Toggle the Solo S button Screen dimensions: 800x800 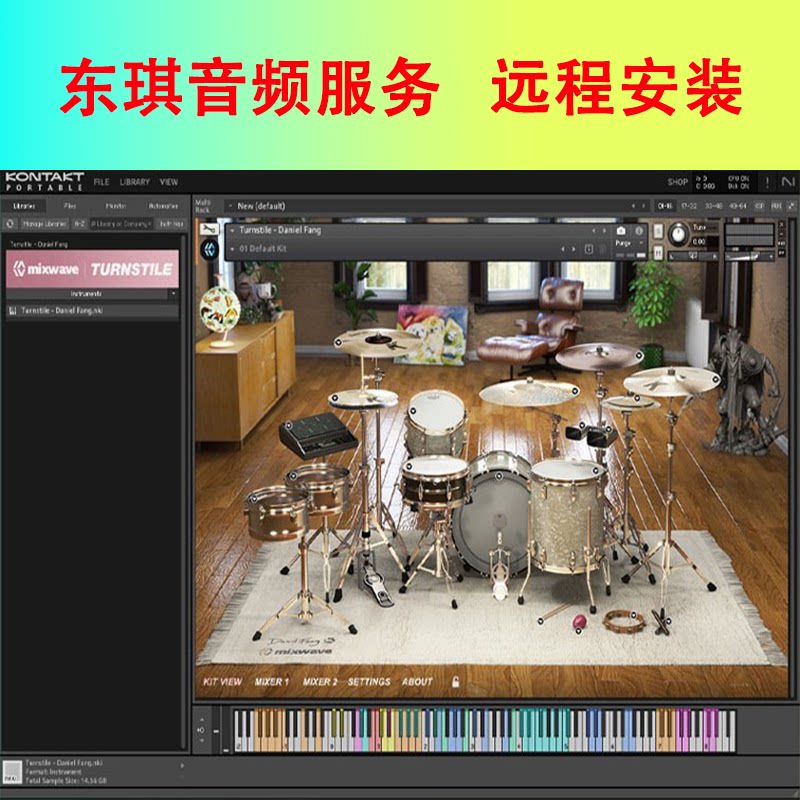(658, 231)
